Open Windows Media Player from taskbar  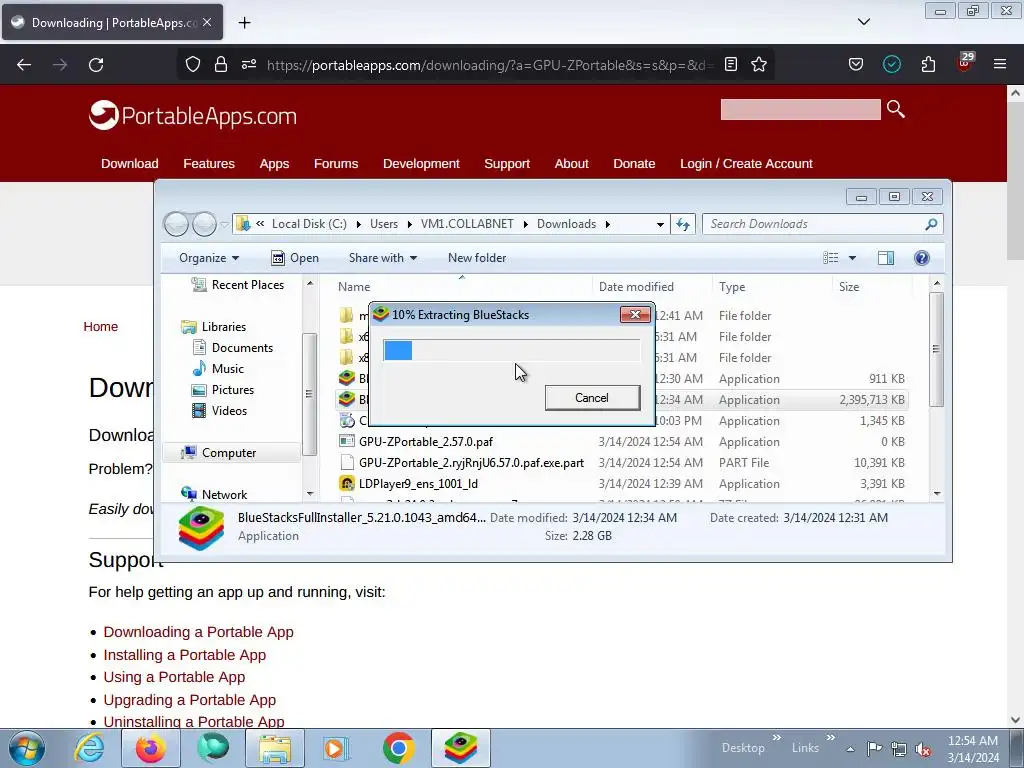(x=336, y=748)
